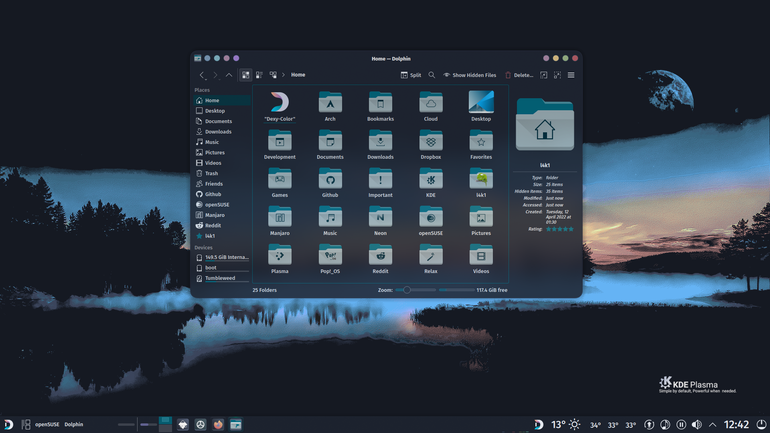Screen dimensions: 770x433
Task: Select Home in Places panel
Action: click(222, 100)
